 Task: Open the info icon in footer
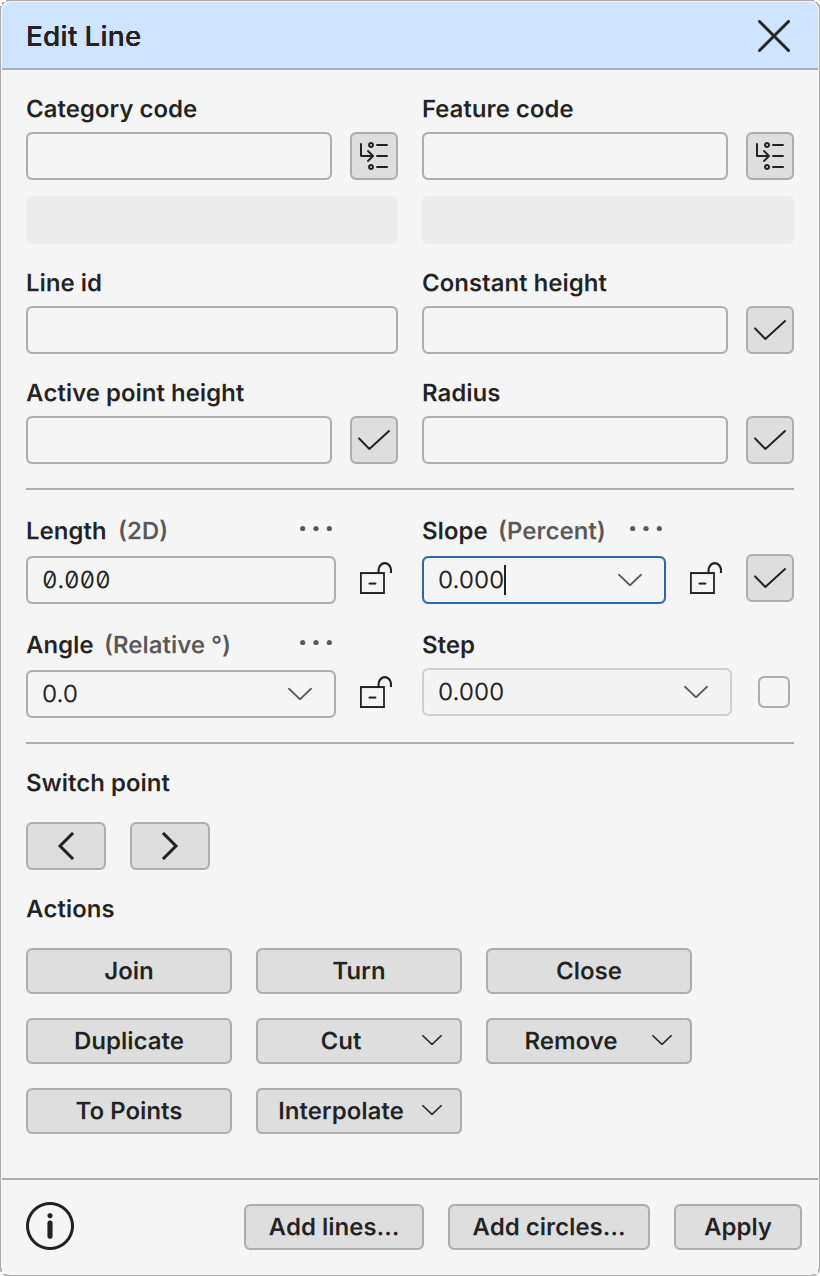50,1226
